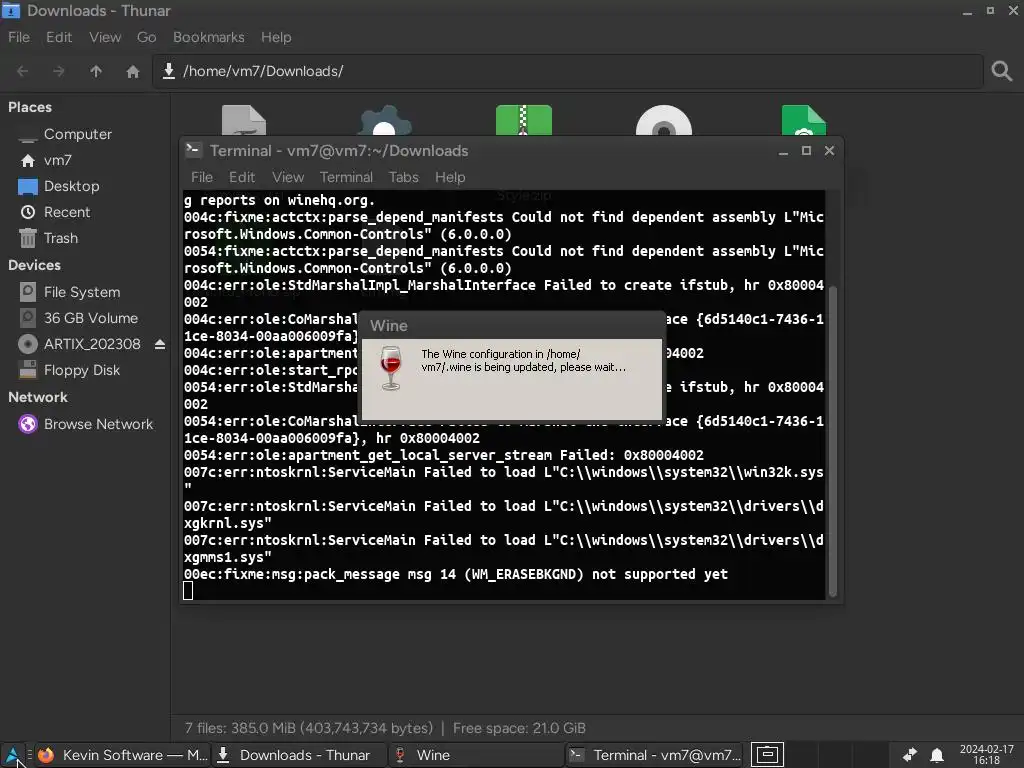Viewport: 1024px width, 768px height.
Task: Open Thunar Edit menu
Action: click(x=59, y=37)
